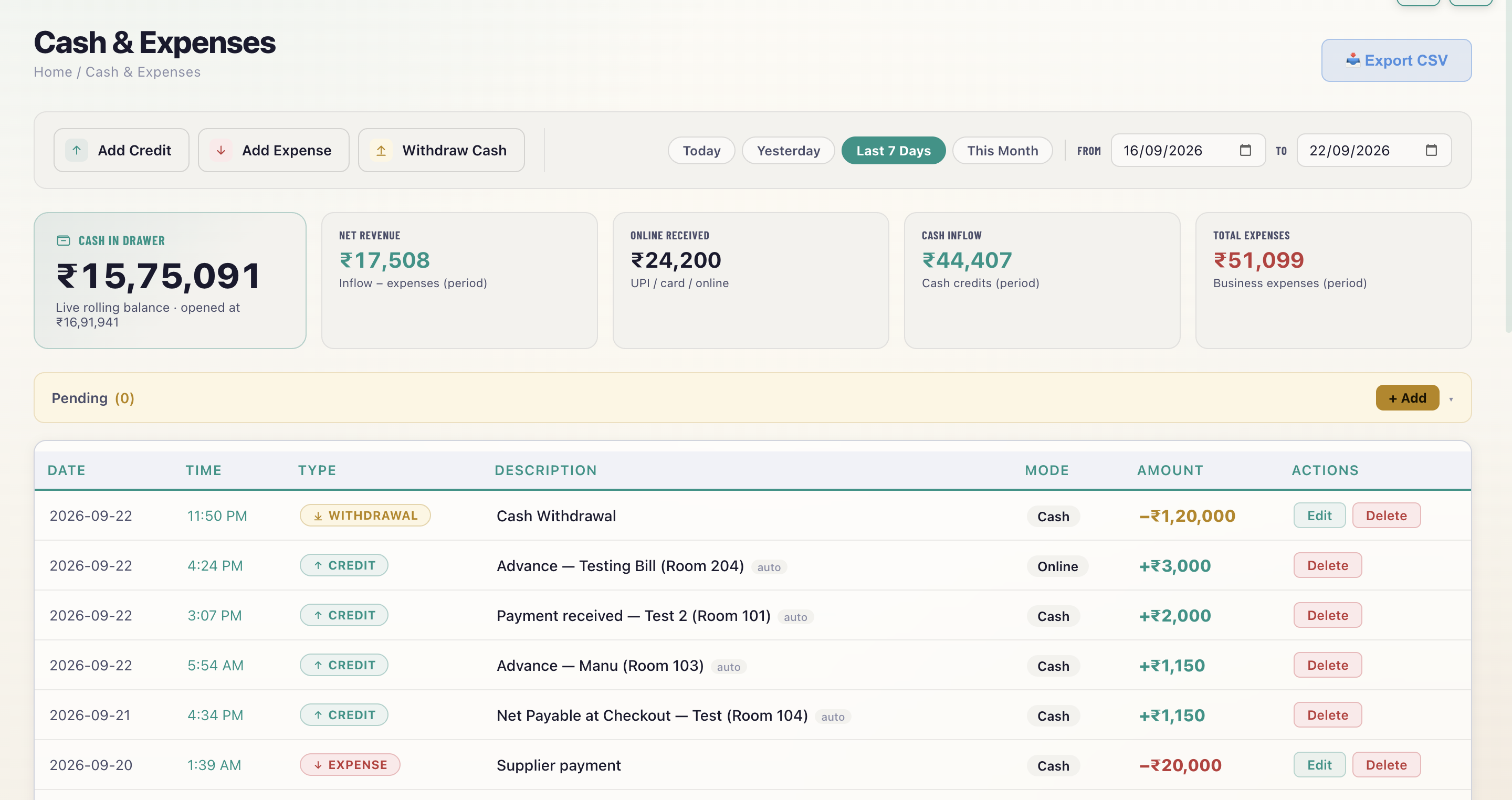
Task: Click the Add Expense button label
Action: tap(287, 150)
